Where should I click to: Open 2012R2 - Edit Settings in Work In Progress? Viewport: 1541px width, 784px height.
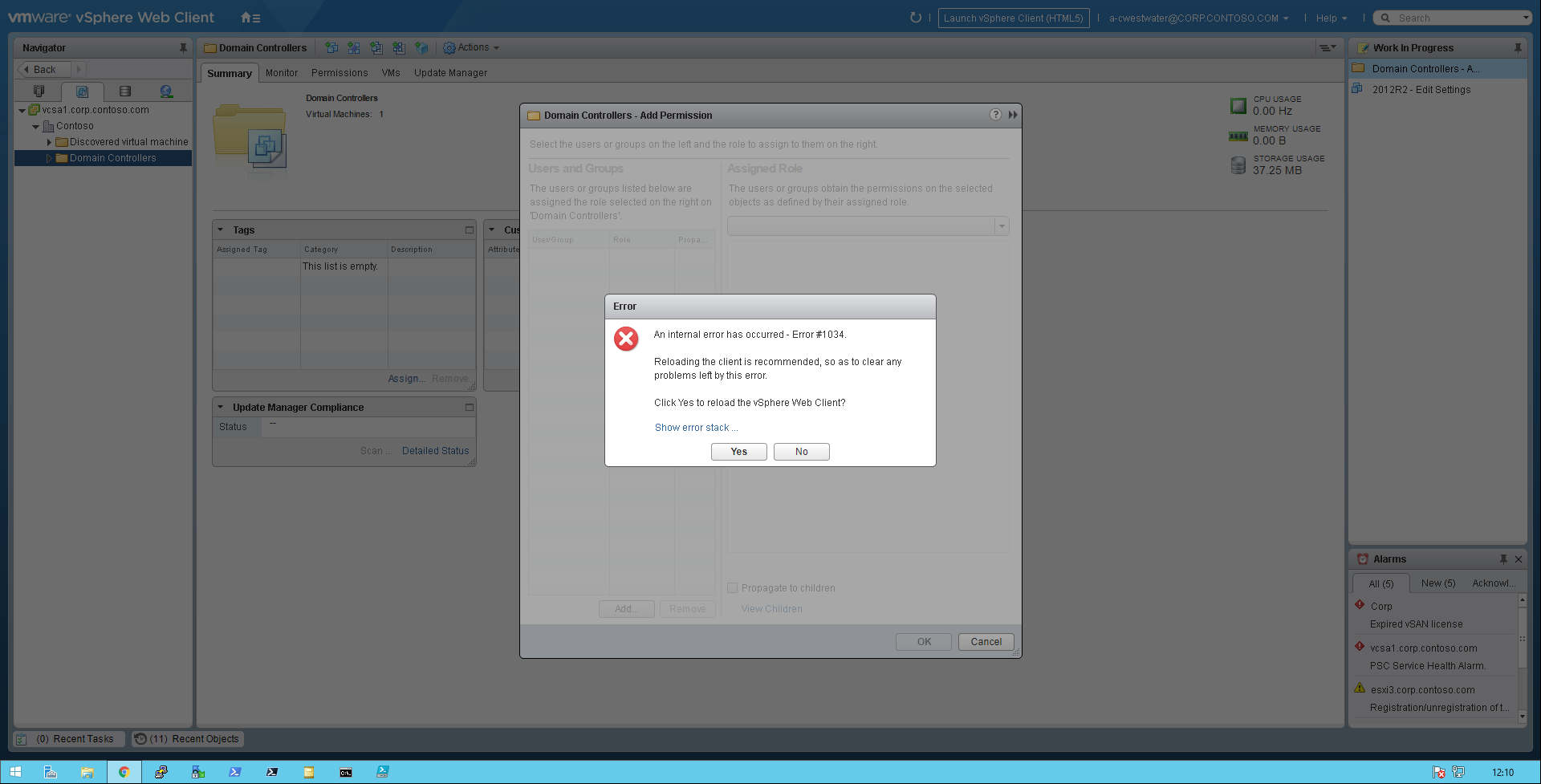[1421, 90]
